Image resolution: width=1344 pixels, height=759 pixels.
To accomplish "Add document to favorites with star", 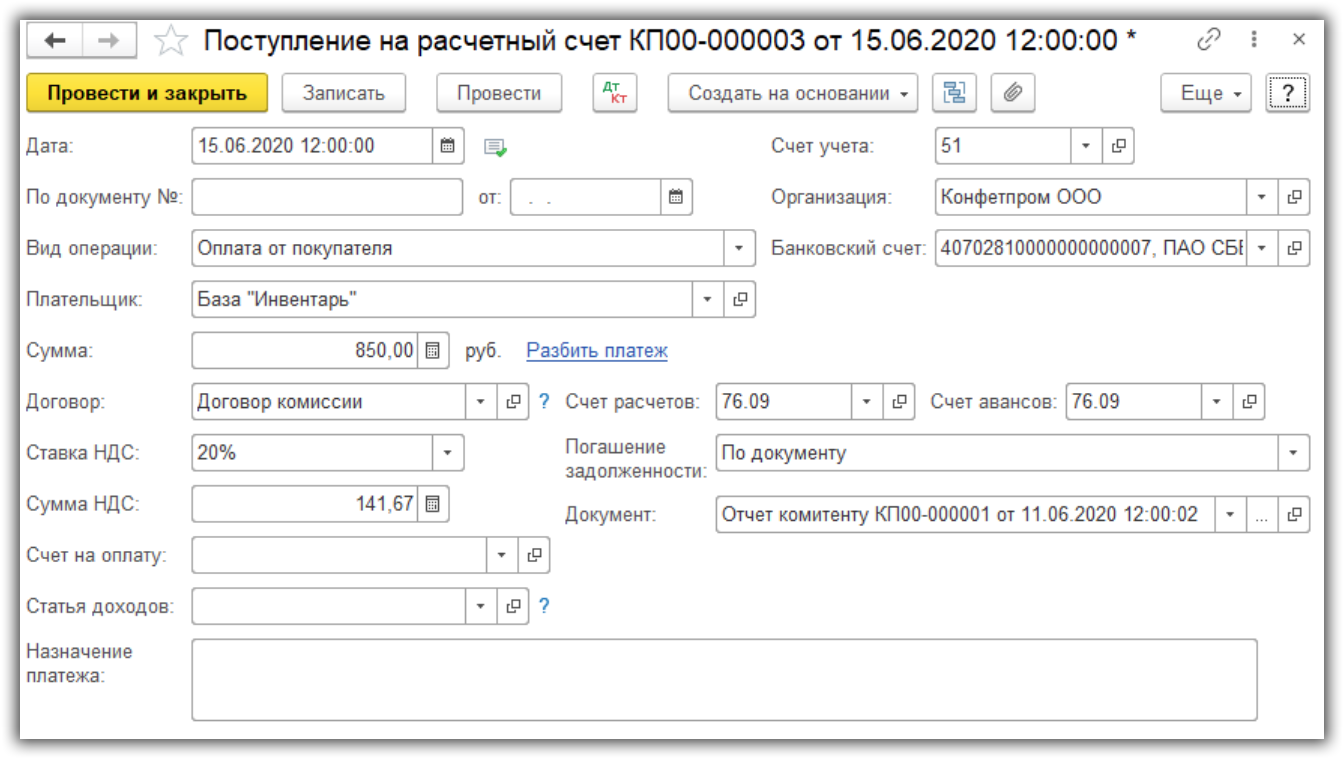I will point(170,41).
